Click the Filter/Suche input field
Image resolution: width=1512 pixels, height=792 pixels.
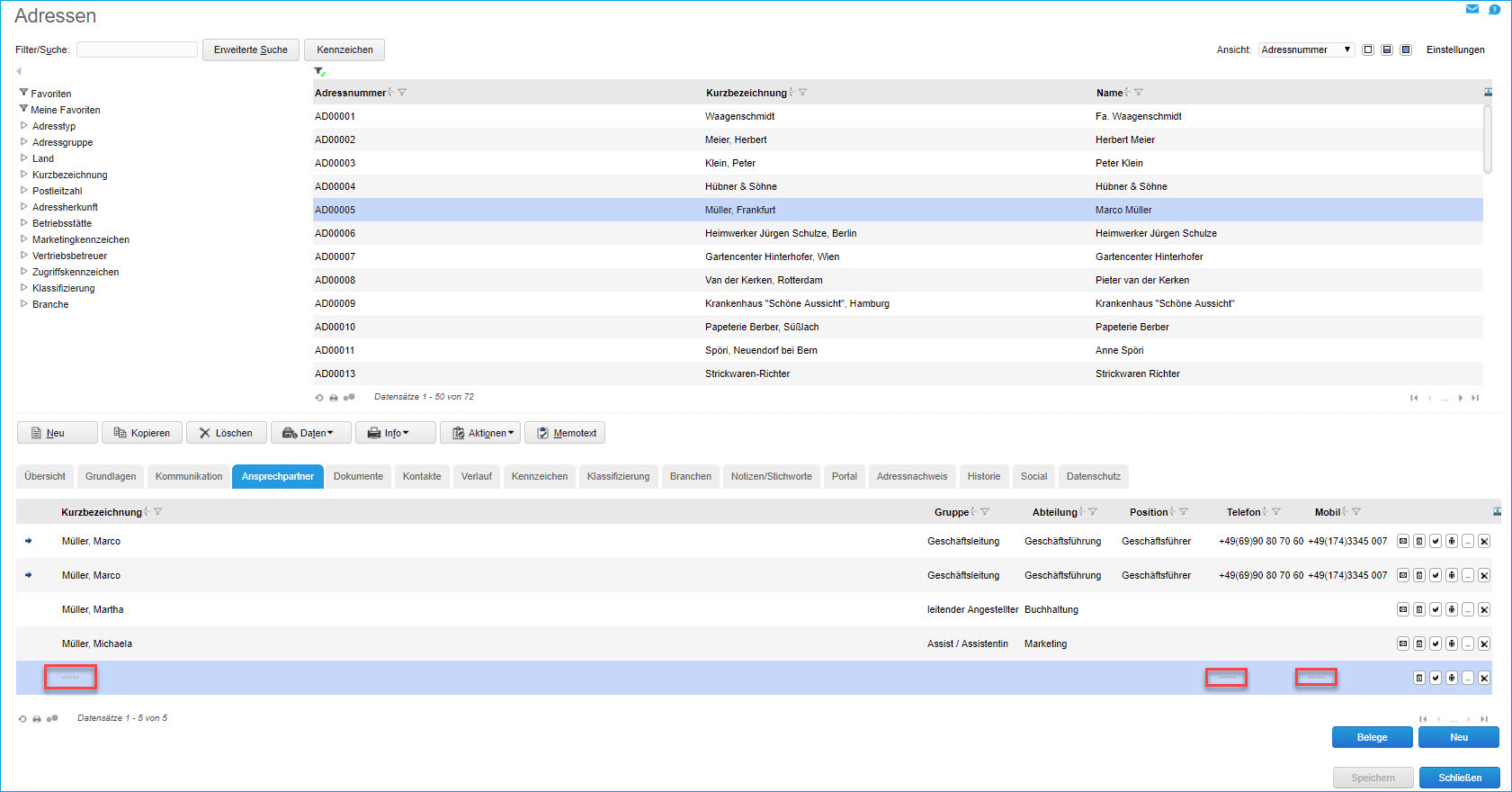(x=137, y=49)
